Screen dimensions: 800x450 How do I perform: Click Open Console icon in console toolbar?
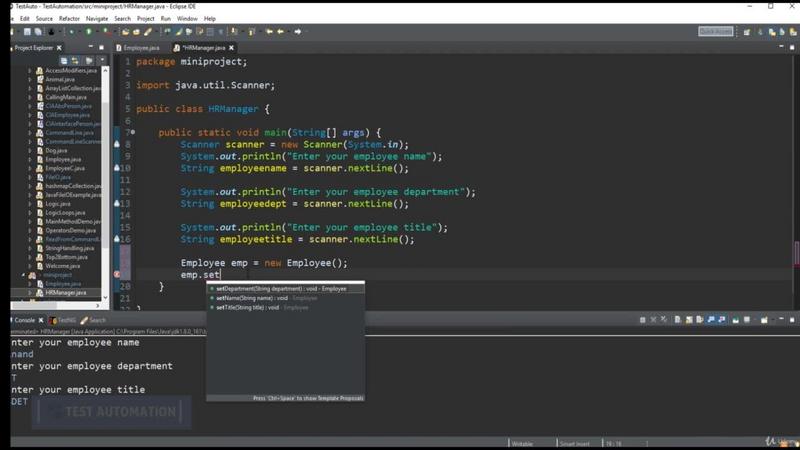pyautogui.click(x=764, y=319)
